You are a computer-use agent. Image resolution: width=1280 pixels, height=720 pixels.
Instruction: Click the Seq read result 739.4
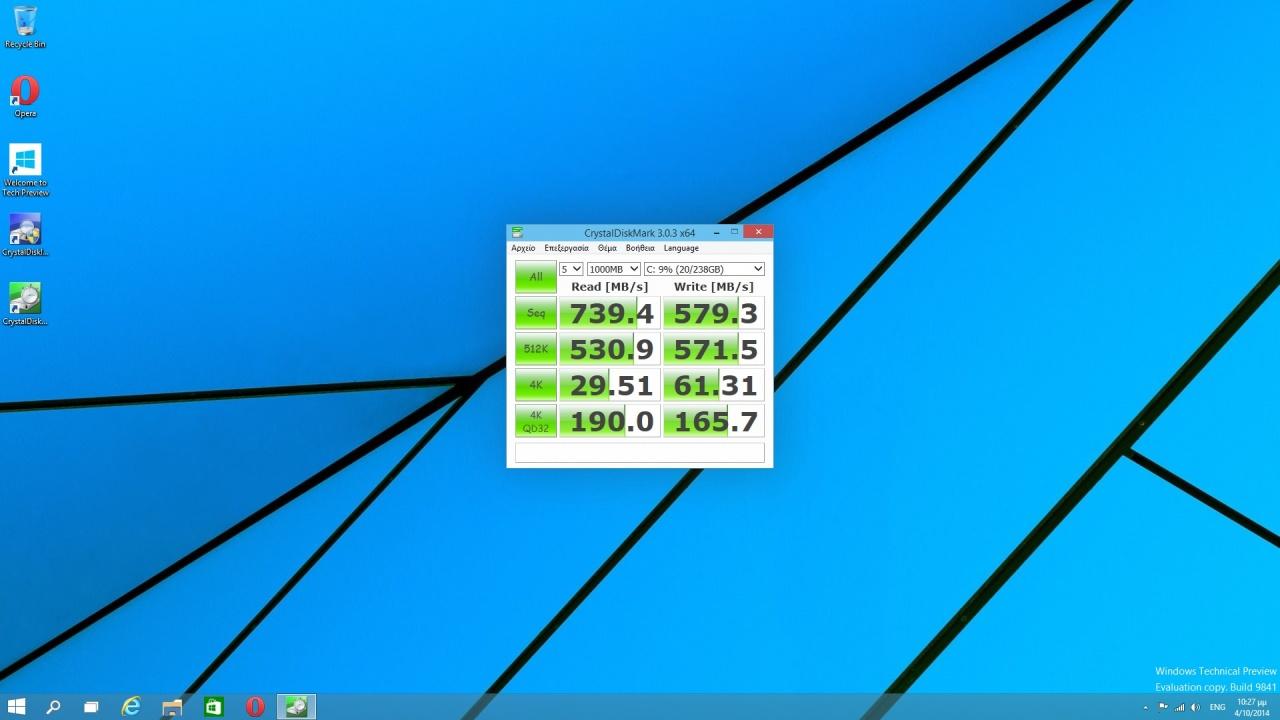click(610, 313)
